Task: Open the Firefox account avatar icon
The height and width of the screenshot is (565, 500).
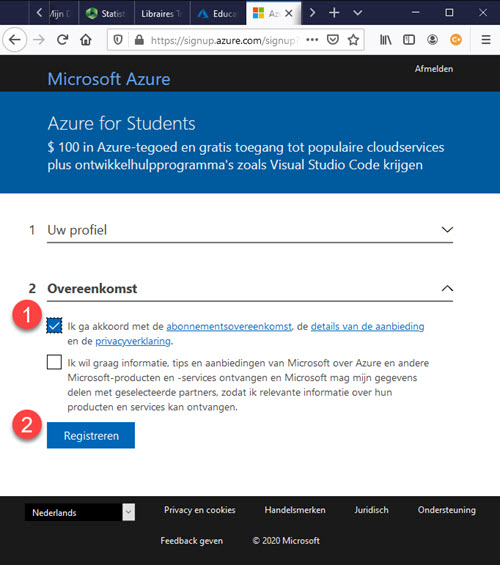Action: click(x=432, y=40)
